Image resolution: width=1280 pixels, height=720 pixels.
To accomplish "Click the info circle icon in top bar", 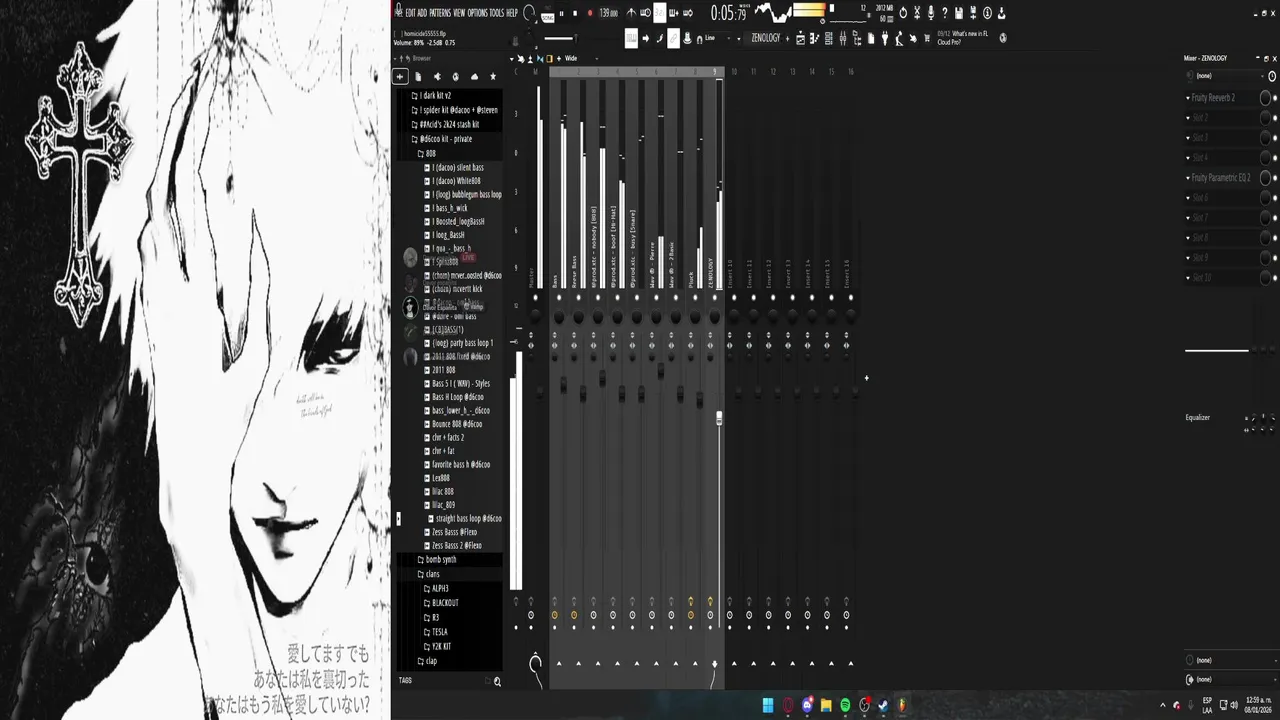I will pyautogui.click(x=987, y=13).
